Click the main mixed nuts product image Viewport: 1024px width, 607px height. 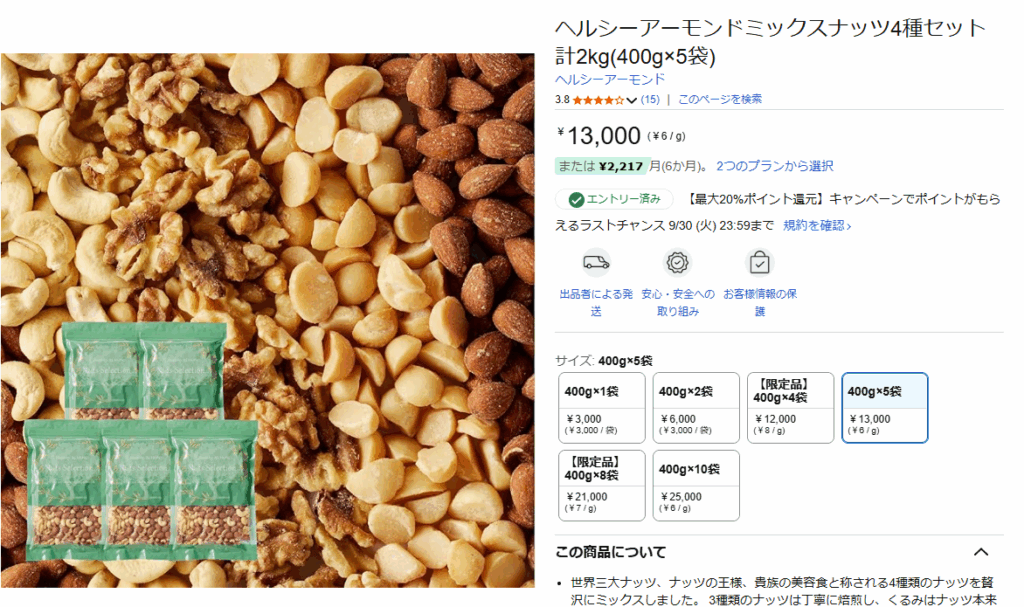[x=268, y=320]
